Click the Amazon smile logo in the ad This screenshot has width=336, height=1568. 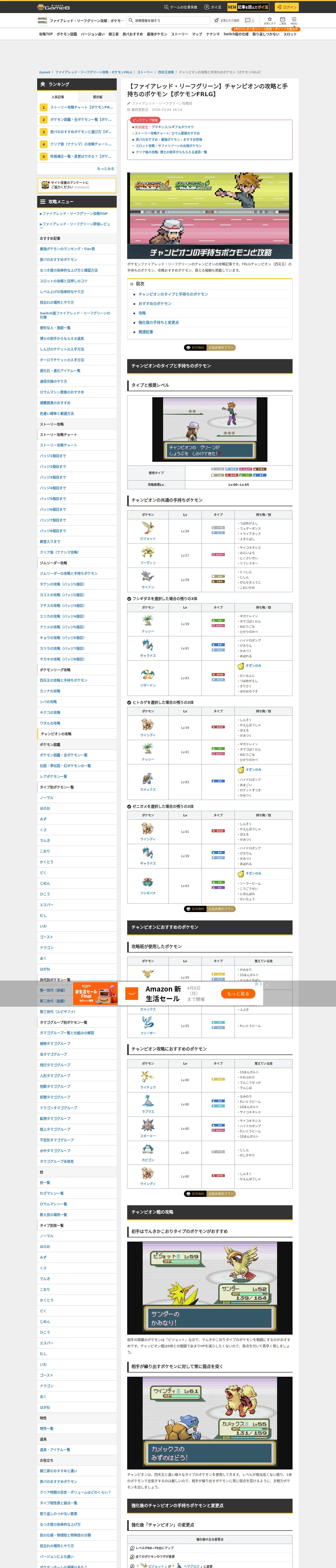coord(132,993)
